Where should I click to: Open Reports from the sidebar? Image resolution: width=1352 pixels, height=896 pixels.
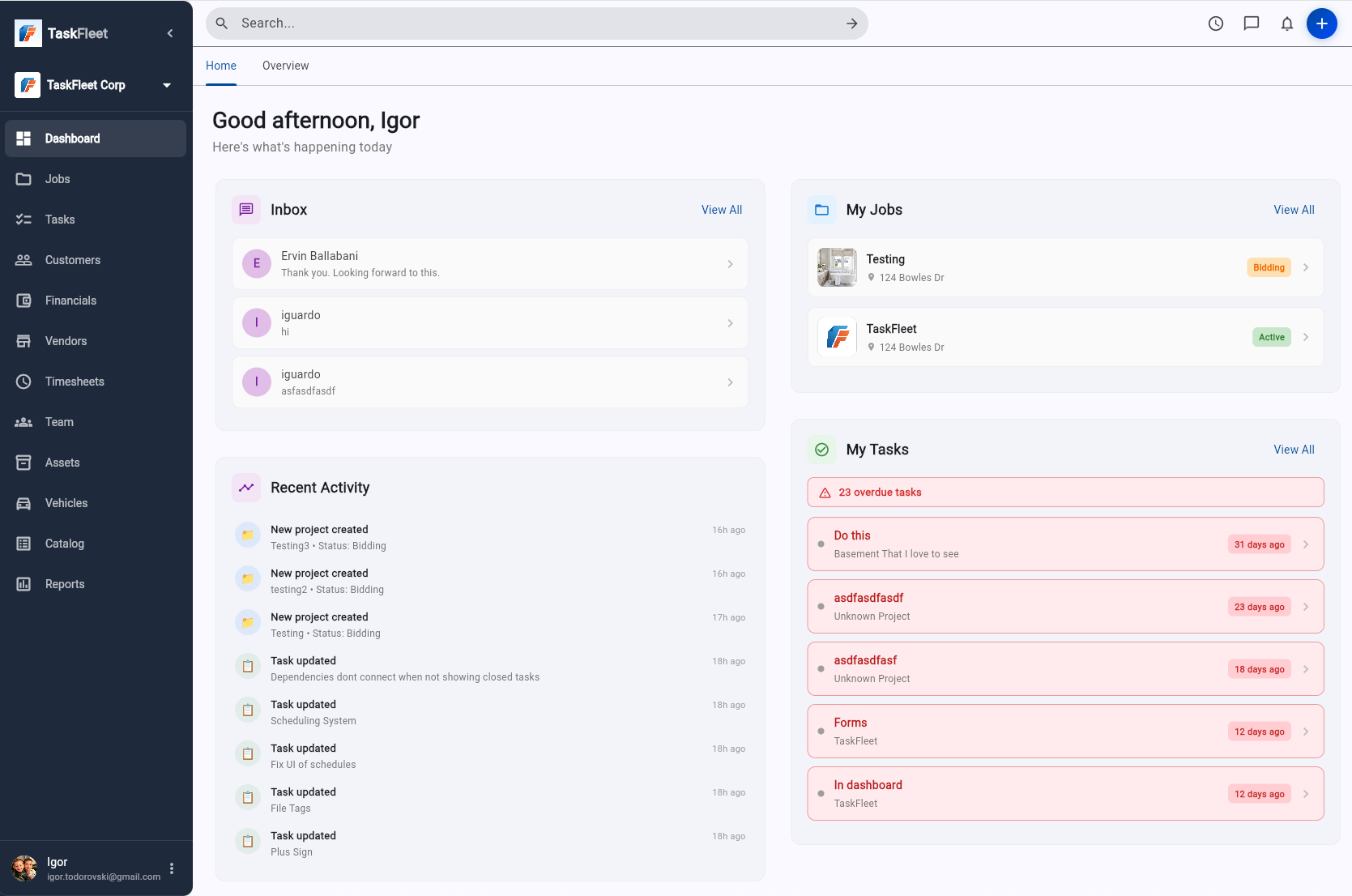(x=65, y=584)
